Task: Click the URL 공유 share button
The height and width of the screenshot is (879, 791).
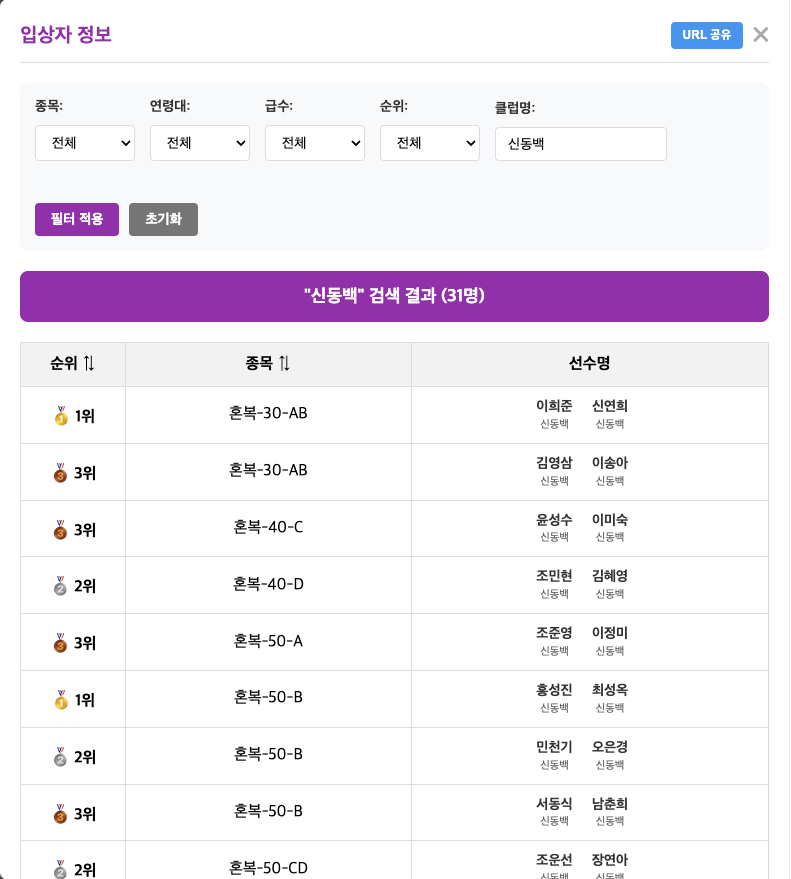Action: pos(706,35)
